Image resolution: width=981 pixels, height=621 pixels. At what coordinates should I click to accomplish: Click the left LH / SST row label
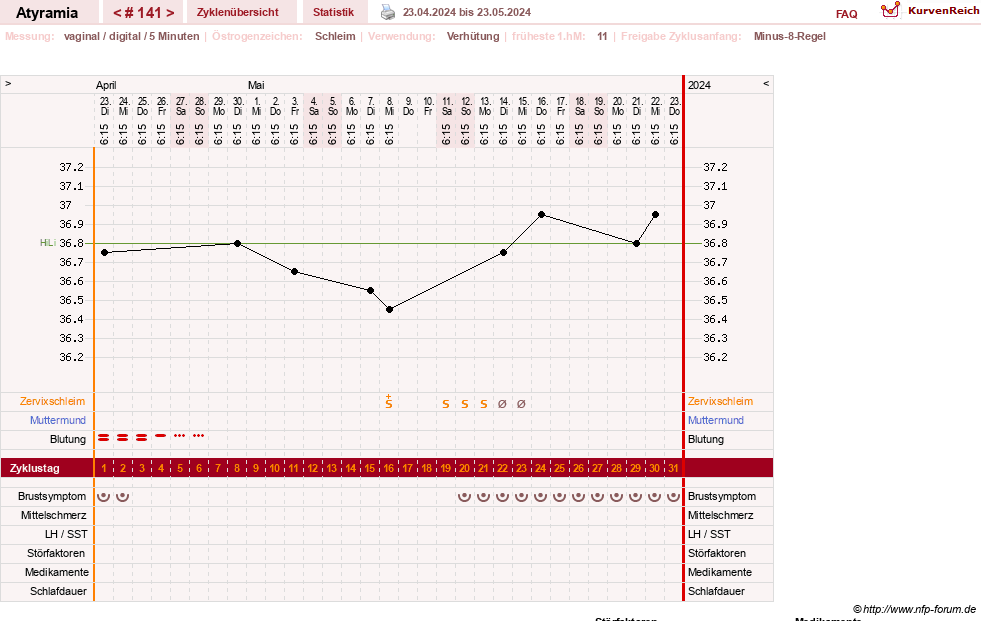[x=66, y=534]
